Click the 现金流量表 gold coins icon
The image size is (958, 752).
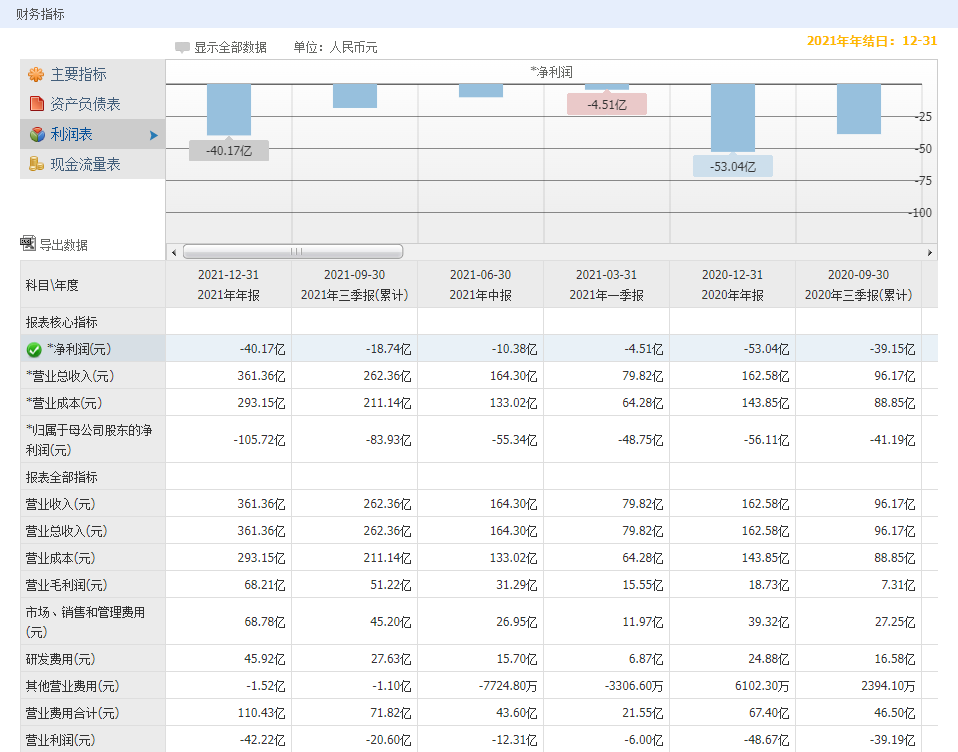[36, 164]
